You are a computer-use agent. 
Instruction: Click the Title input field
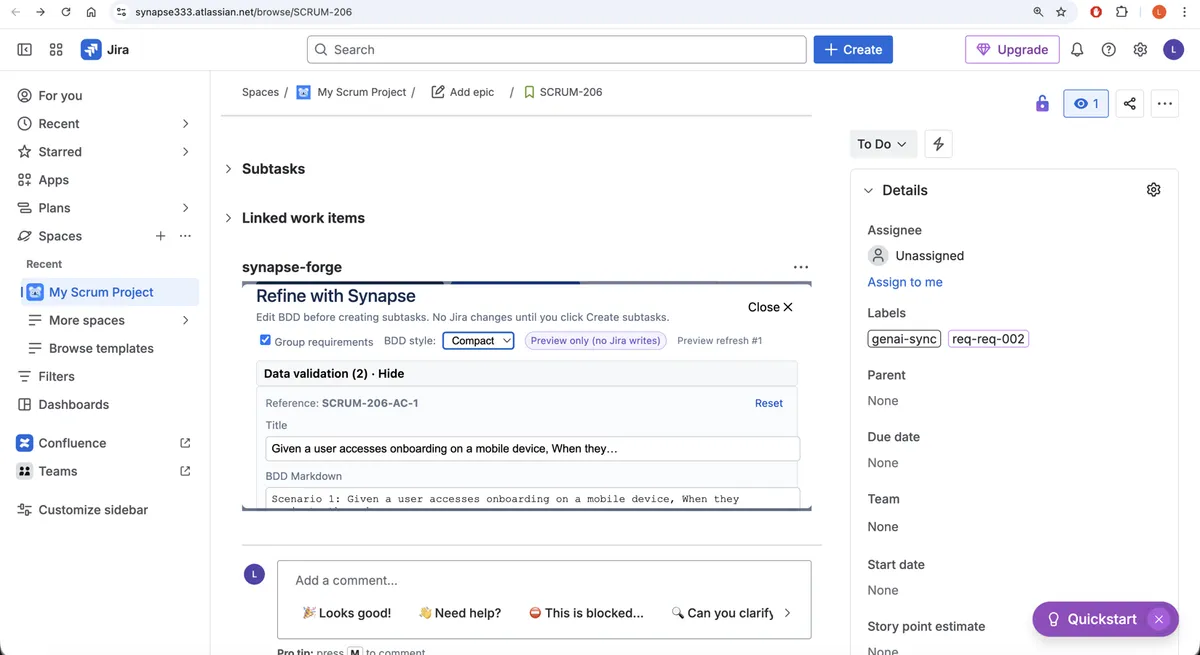532,449
